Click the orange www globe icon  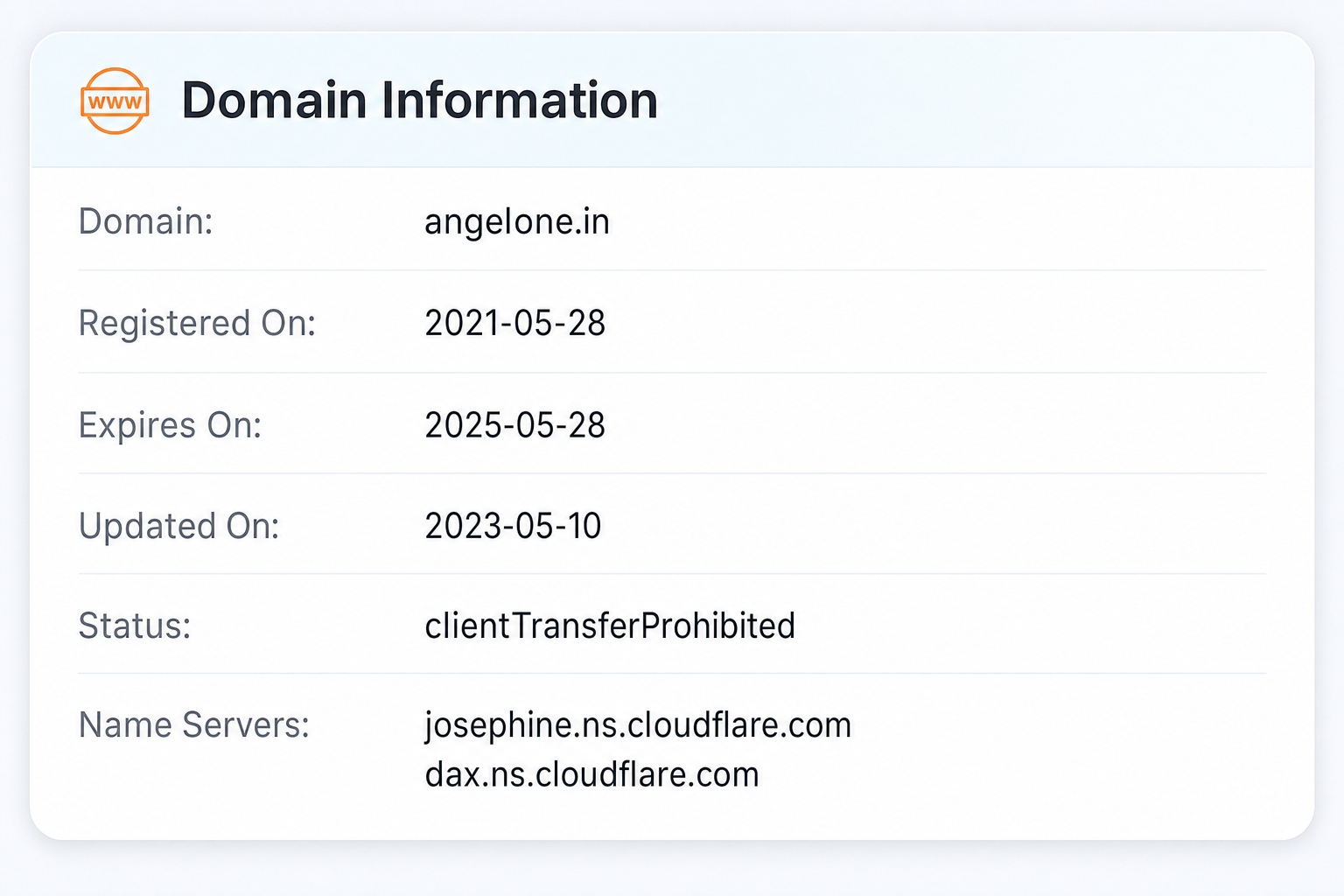tap(115, 101)
